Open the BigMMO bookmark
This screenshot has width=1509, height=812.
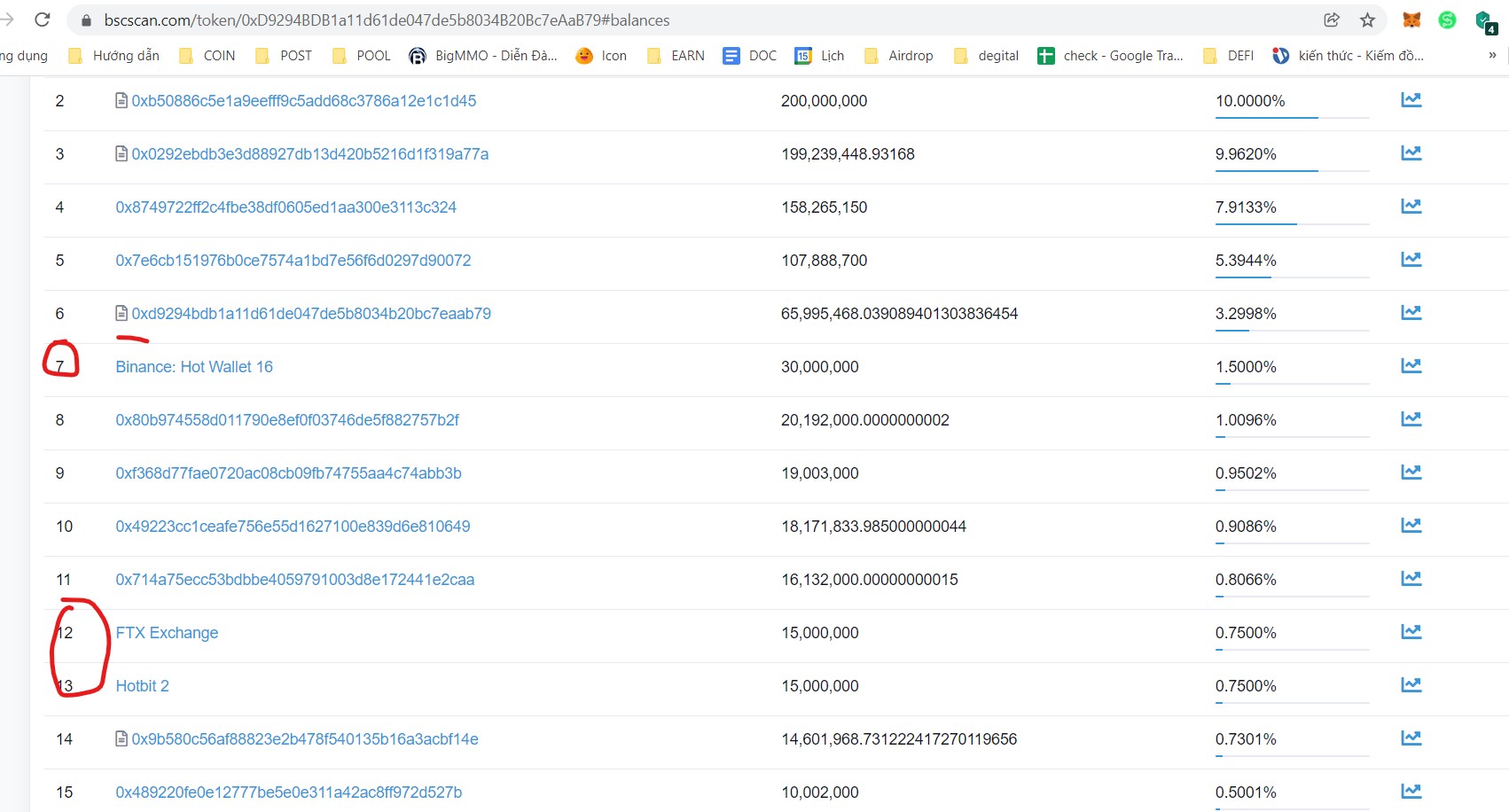pos(483,56)
